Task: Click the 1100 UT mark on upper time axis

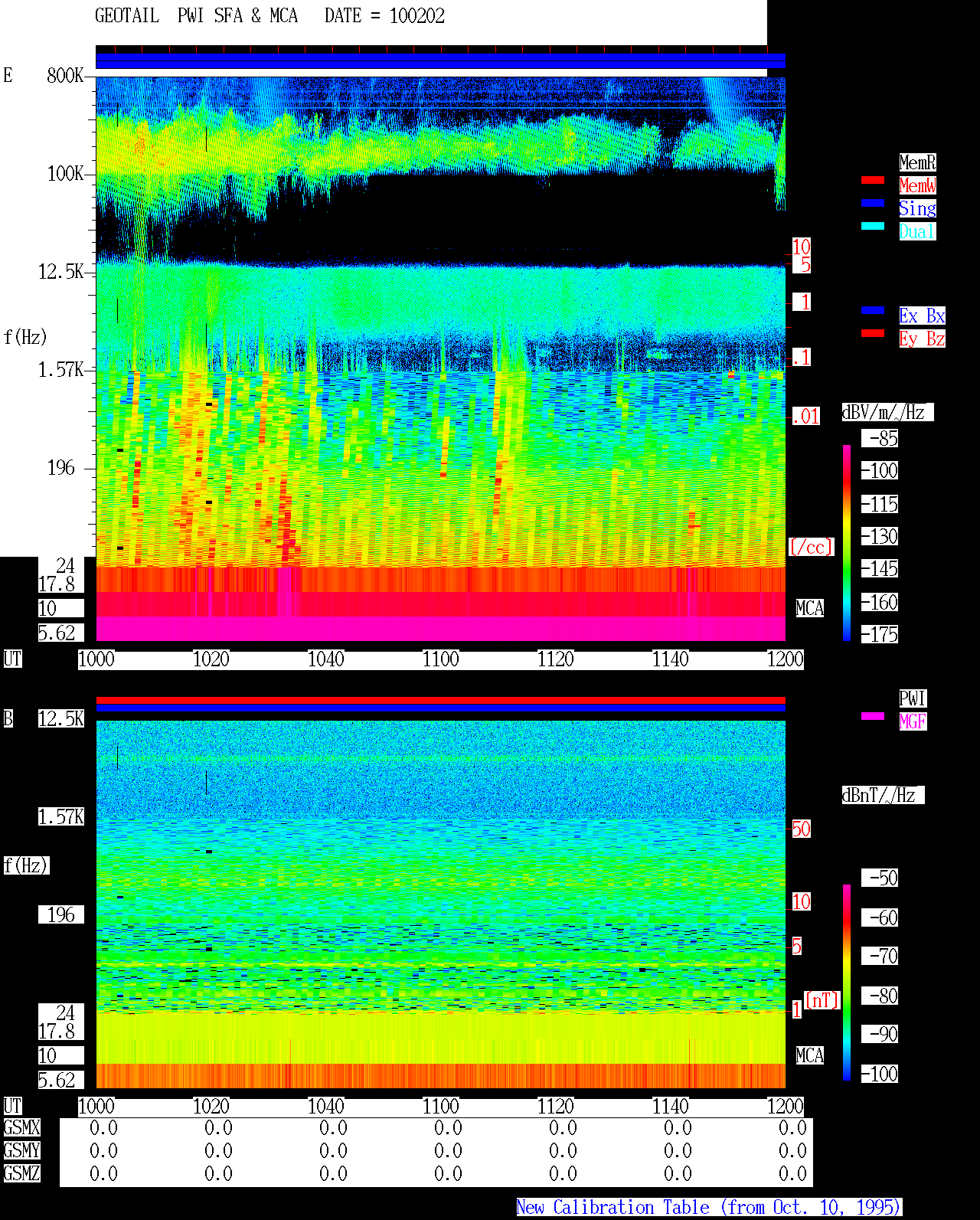Action: click(x=441, y=659)
